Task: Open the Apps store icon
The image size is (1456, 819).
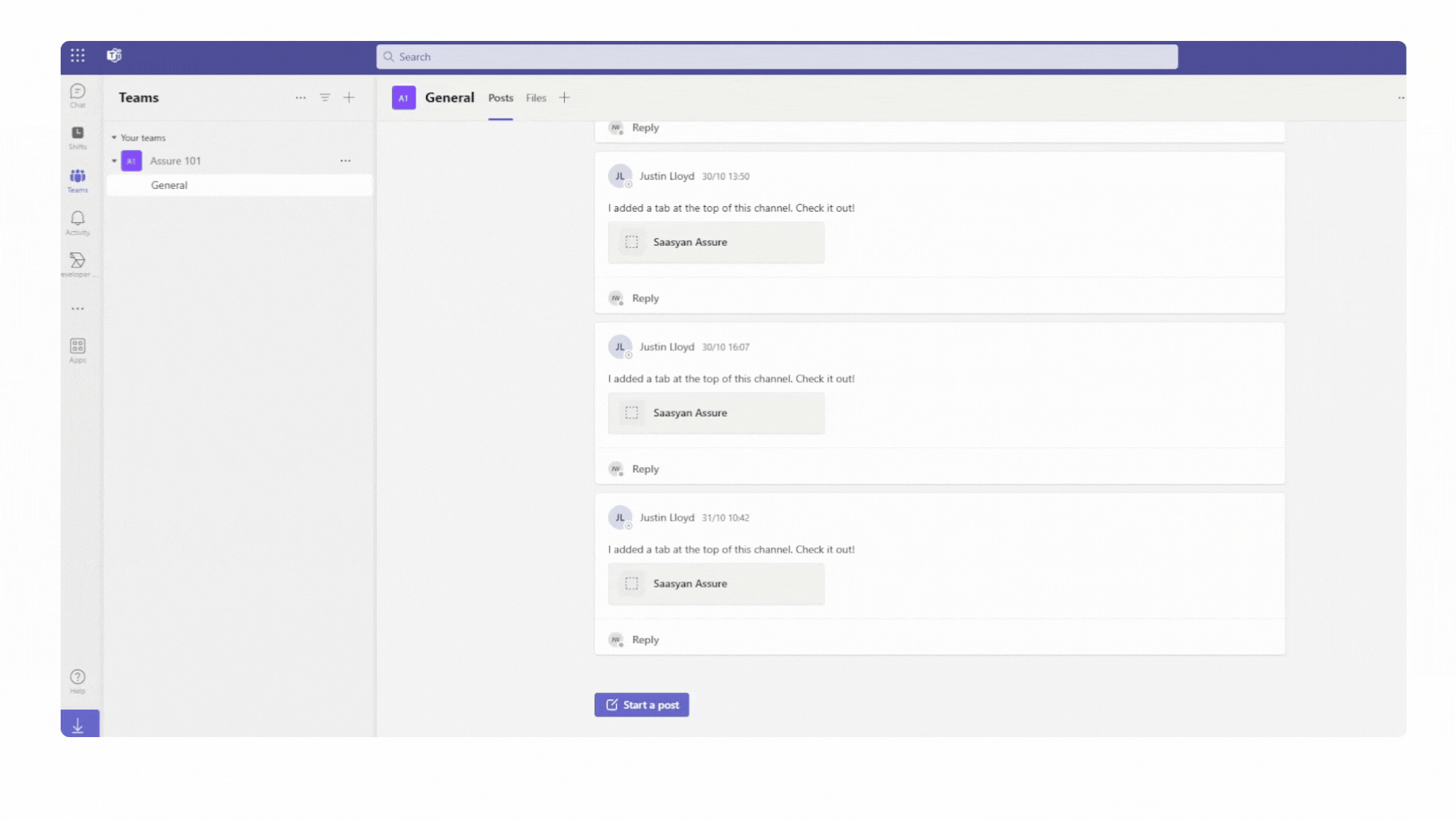Action: (77, 350)
